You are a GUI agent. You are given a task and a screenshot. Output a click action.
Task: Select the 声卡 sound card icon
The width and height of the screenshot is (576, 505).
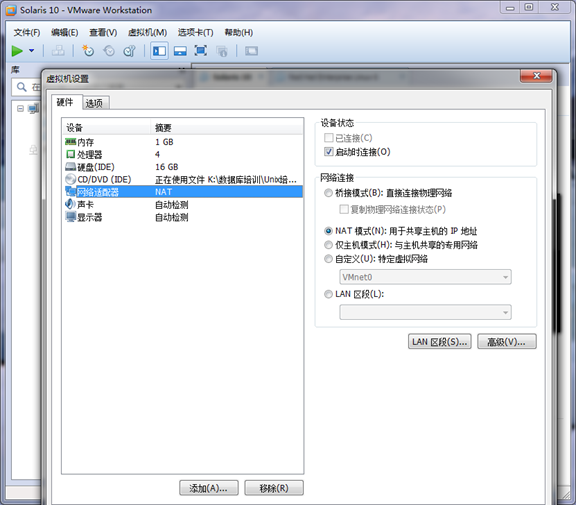(70, 204)
